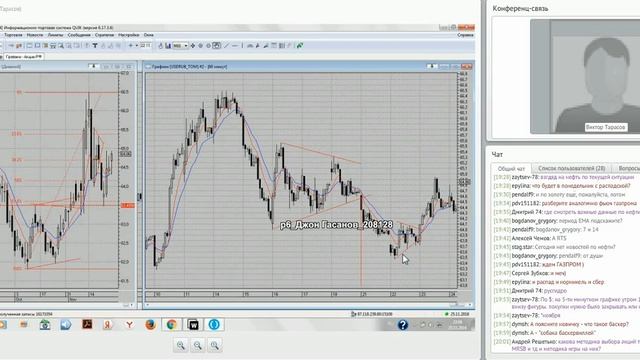Select the trend line drawing tool

click(226, 45)
